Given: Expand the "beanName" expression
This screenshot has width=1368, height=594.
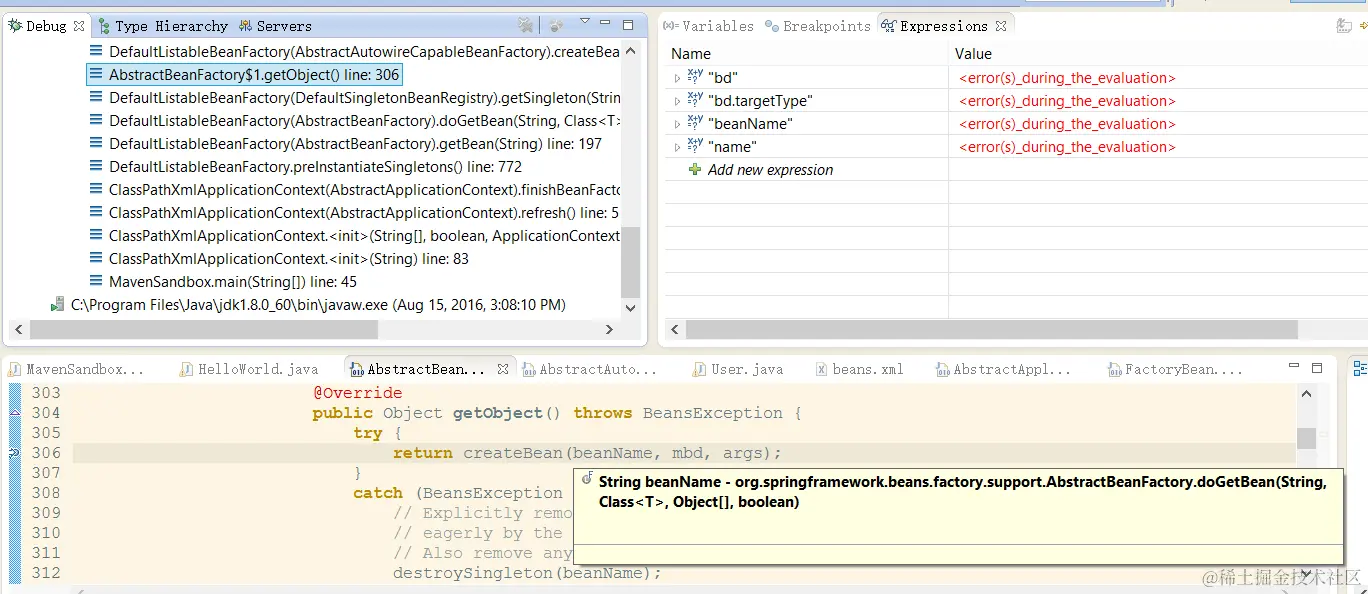Looking at the screenshot, I should 677,124.
